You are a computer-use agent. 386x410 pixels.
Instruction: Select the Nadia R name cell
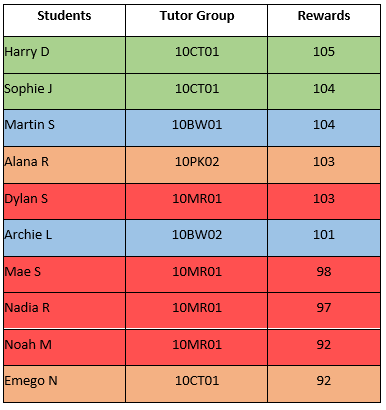click(64, 311)
